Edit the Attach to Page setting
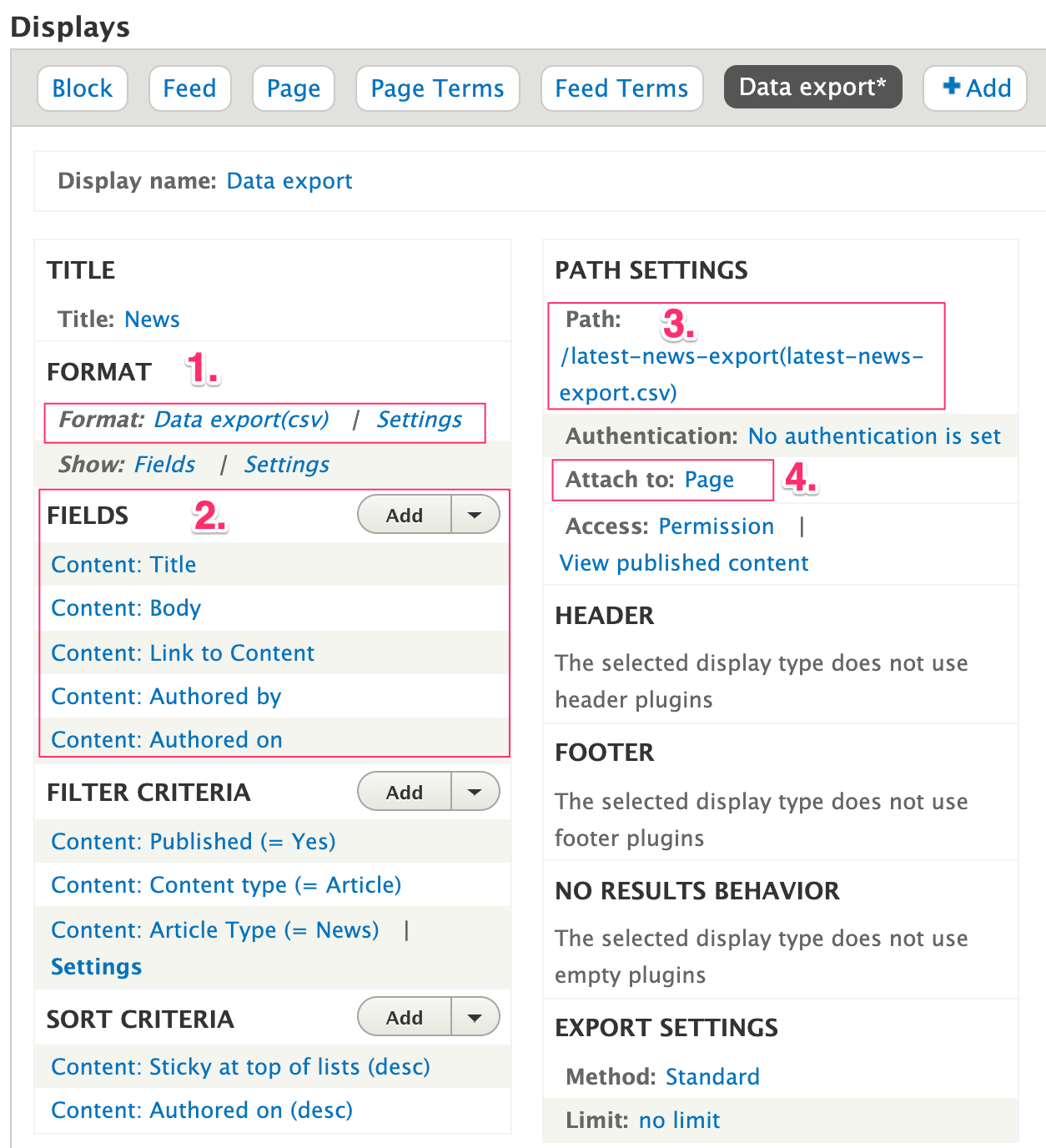 point(709,480)
